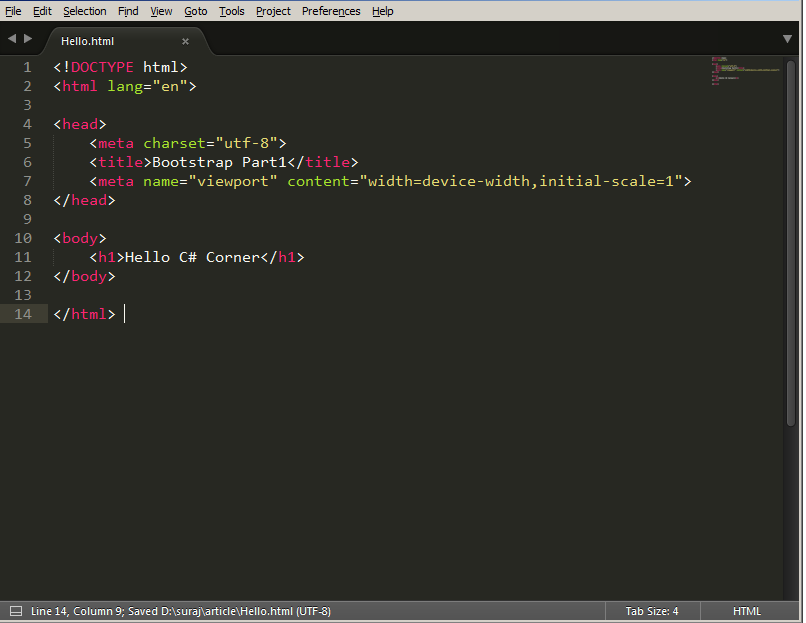Change Tab Size: 4 setting
The width and height of the screenshot is (806, 623).
652,611
